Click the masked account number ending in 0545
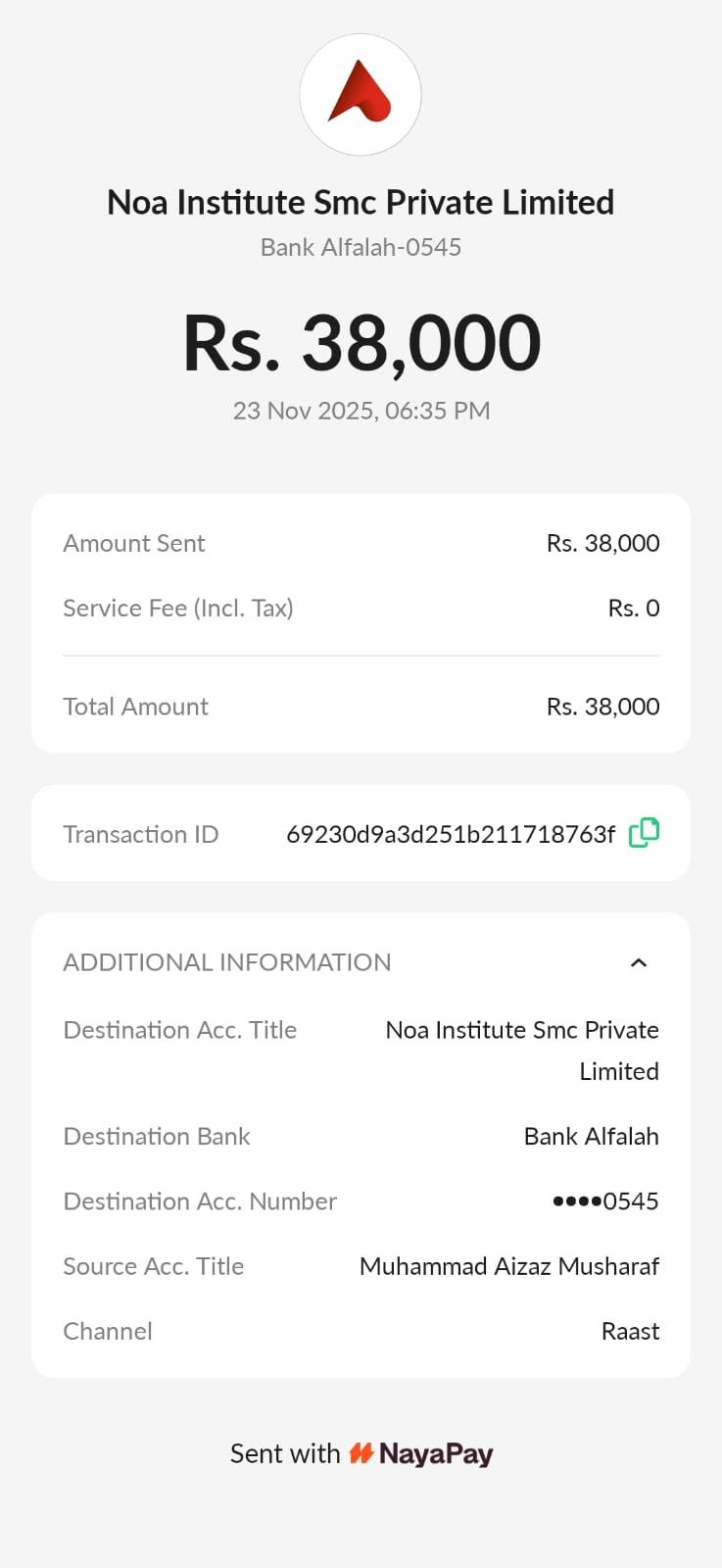The width and height of the screenshot is (722, 1568). pos(605,1200)
